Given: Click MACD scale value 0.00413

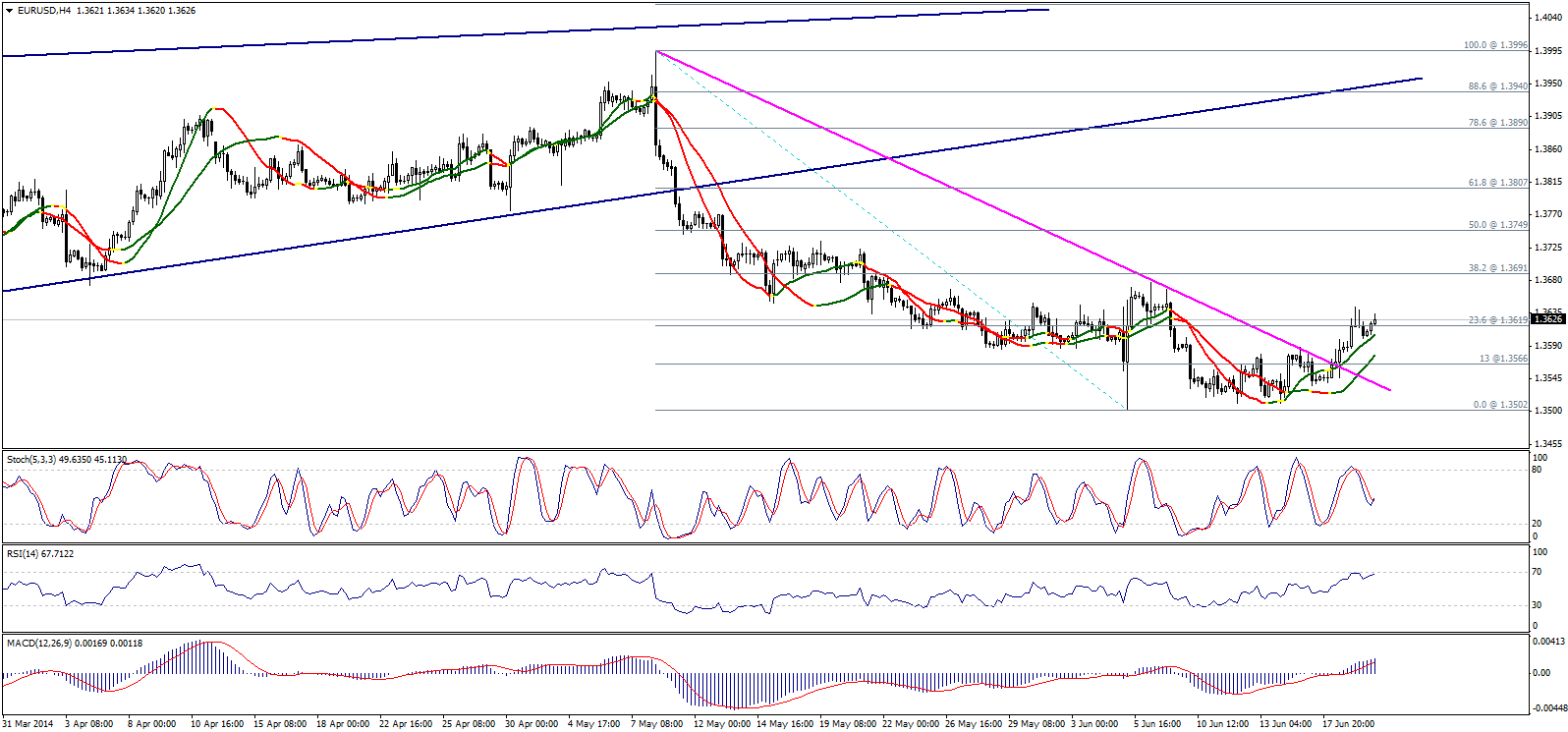Looking at the screenshot, I should (1548, 642).
